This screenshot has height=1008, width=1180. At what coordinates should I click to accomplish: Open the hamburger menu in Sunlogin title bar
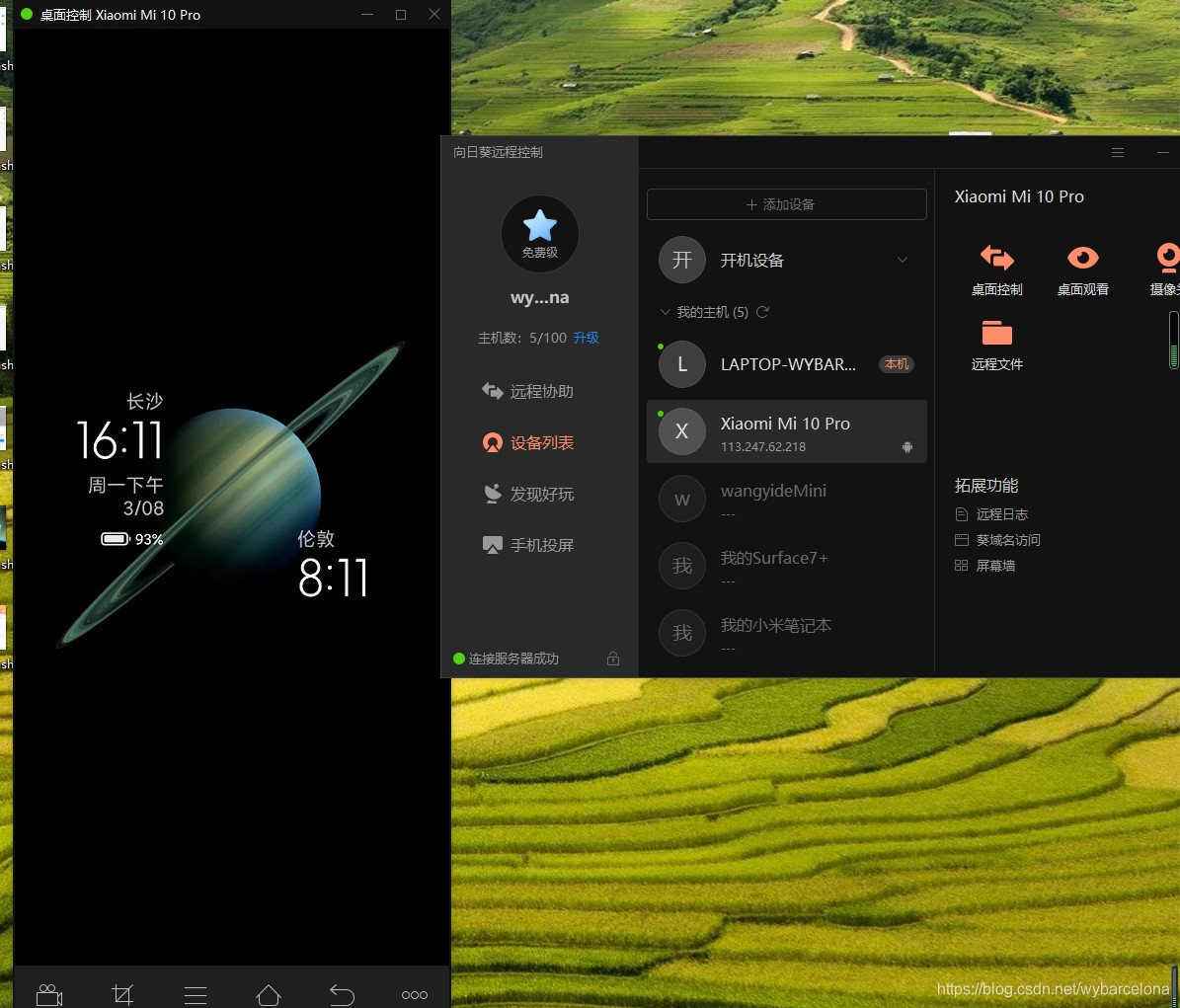(x=1118, y=153)
